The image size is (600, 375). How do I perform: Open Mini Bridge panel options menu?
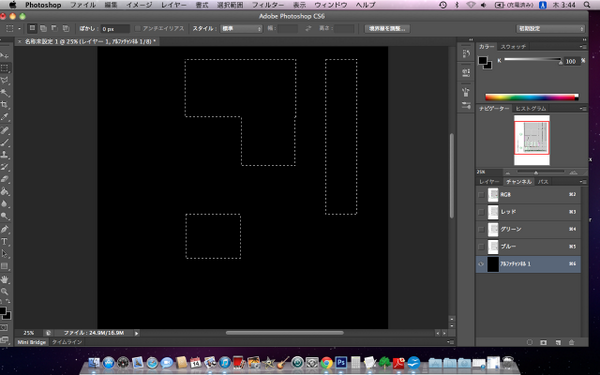click(x=450, y=342)
